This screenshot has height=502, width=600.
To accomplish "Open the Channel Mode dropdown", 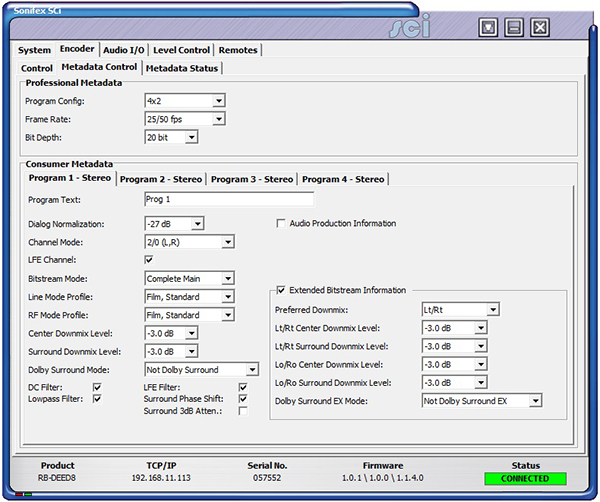I will pos(190,242).
